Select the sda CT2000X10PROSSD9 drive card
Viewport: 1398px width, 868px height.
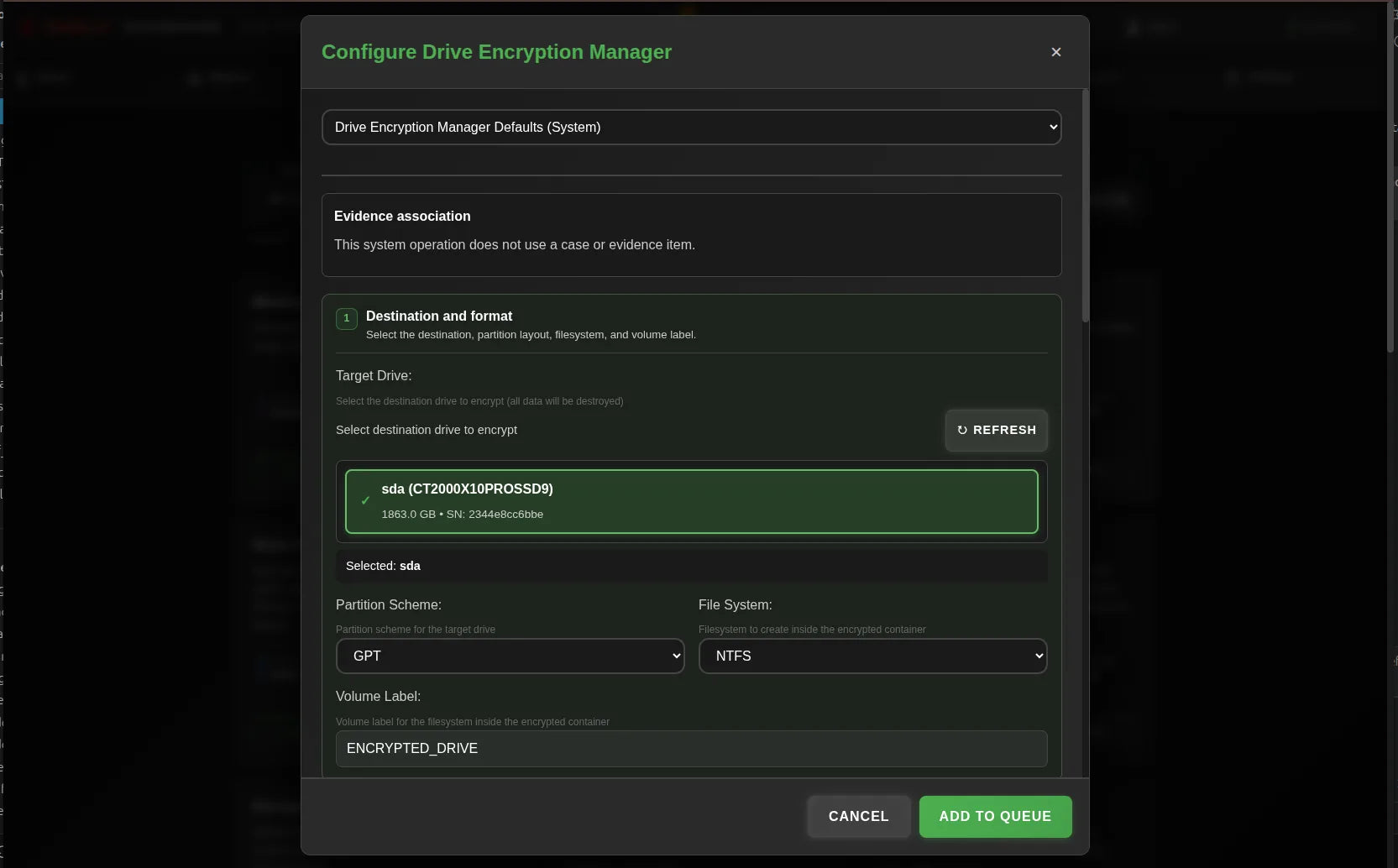click(x=691, y=501)
